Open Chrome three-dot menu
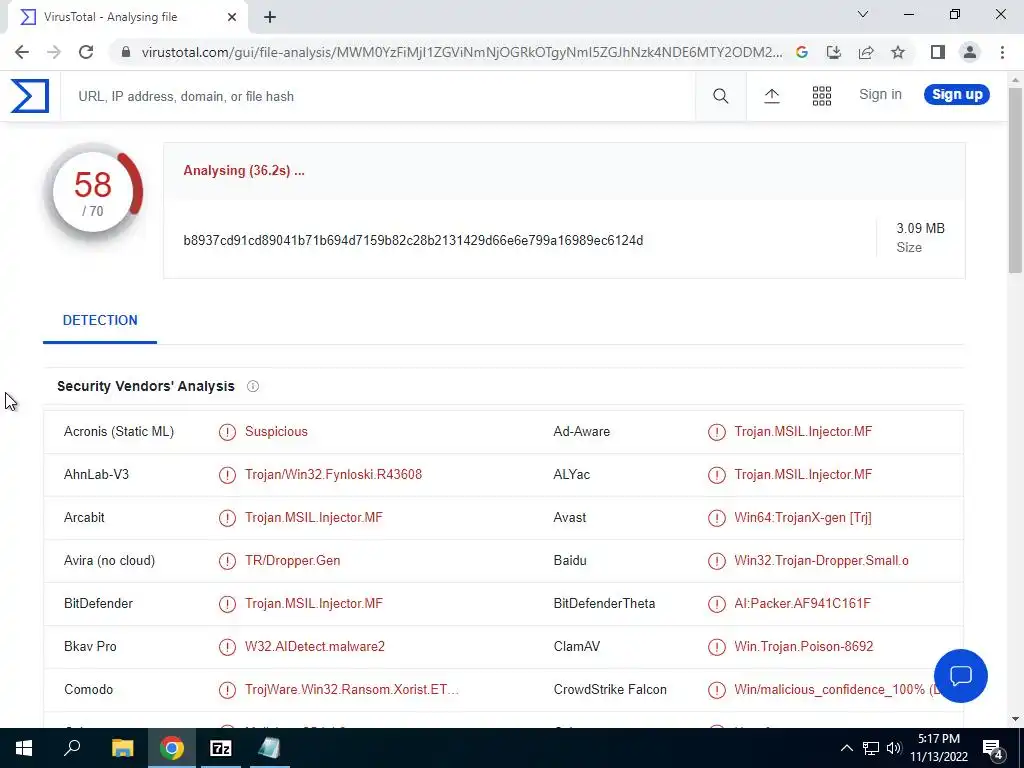Viewport: 1024px width, 768px height. (1002, 52)
